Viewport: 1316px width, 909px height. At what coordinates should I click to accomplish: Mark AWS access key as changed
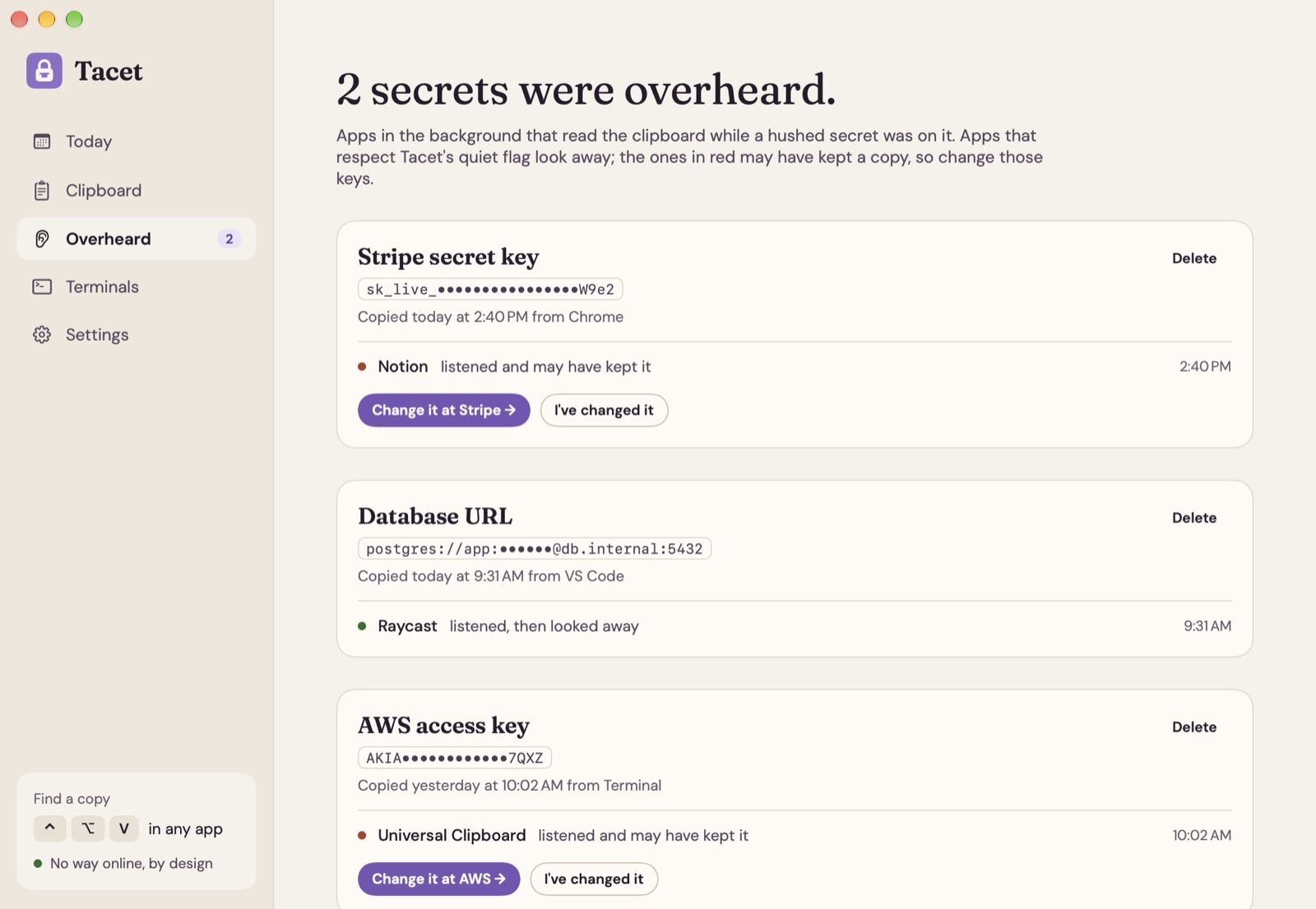point(594,879)
